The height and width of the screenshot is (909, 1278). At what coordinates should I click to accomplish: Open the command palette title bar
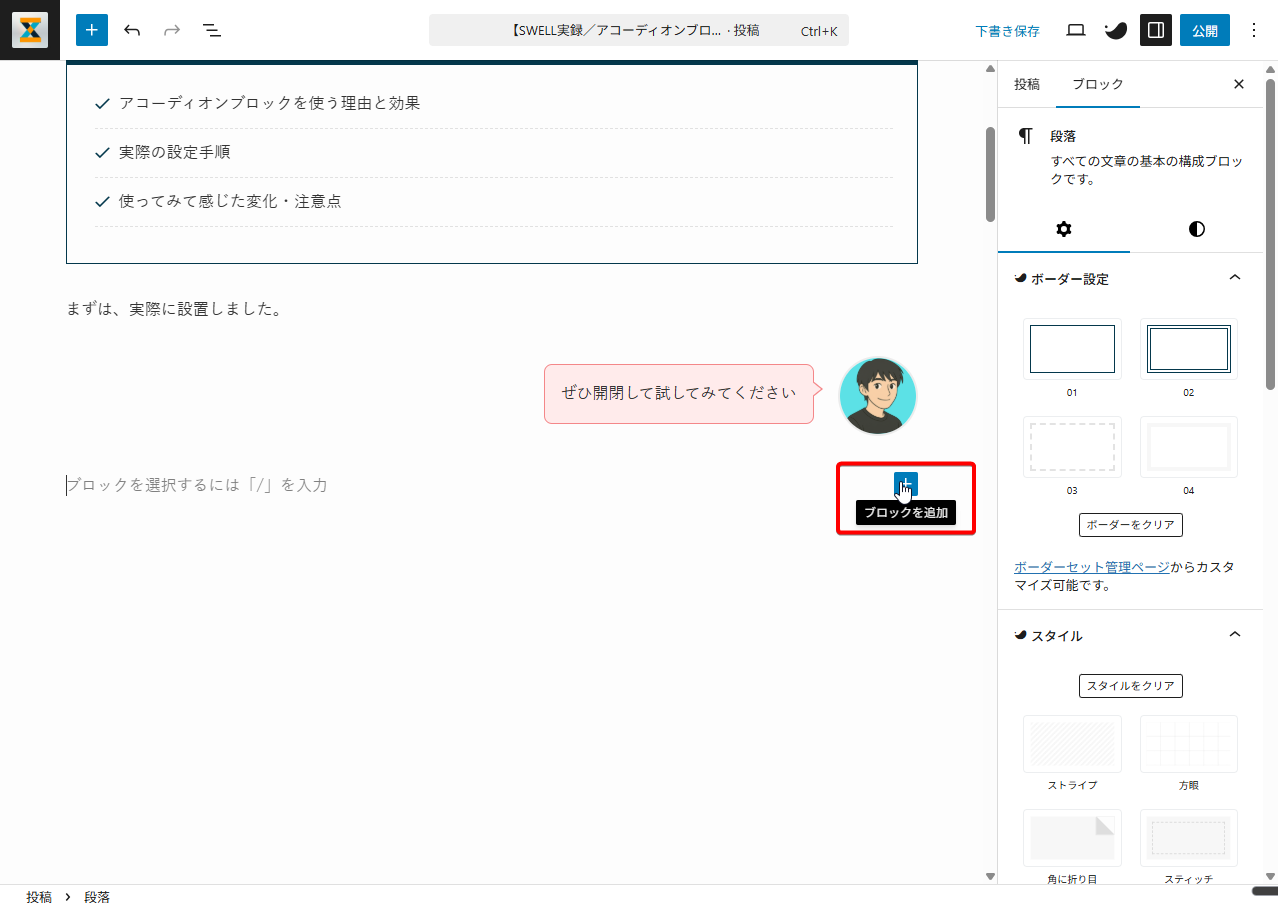638,30
